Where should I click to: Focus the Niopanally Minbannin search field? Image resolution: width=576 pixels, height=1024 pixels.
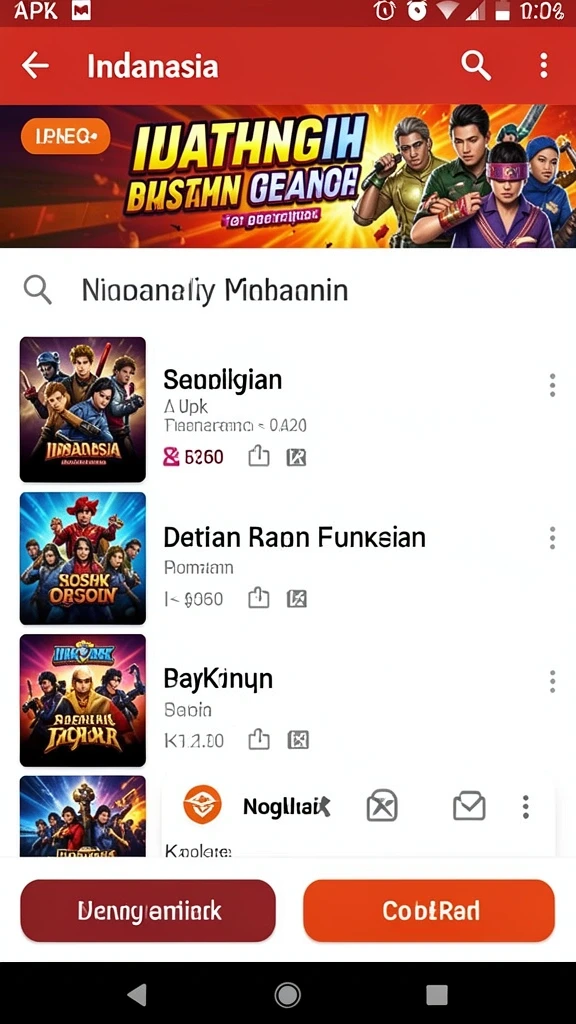coord(288,291)
